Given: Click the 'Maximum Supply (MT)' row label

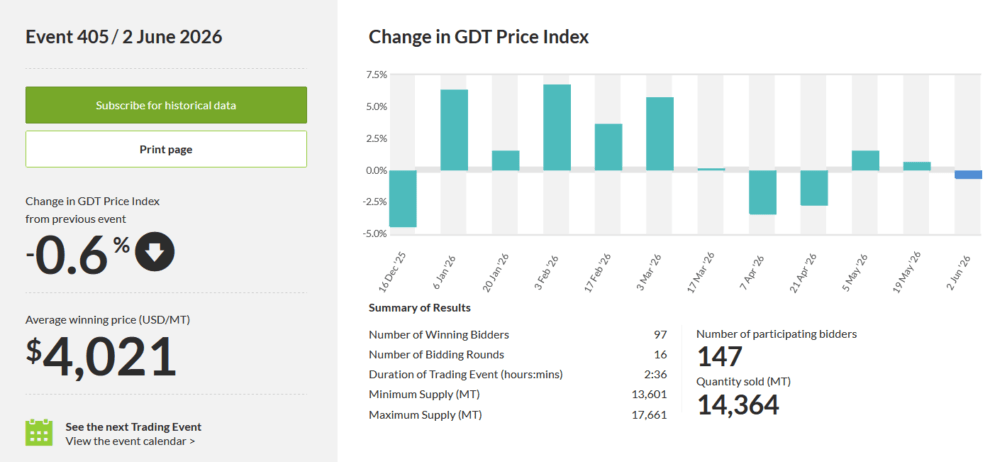Looking at the screenshot, I should point(424,415).
